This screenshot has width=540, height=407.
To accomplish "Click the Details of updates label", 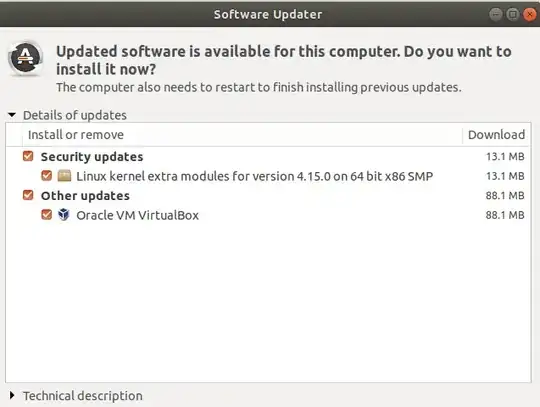I will [75, 115].
